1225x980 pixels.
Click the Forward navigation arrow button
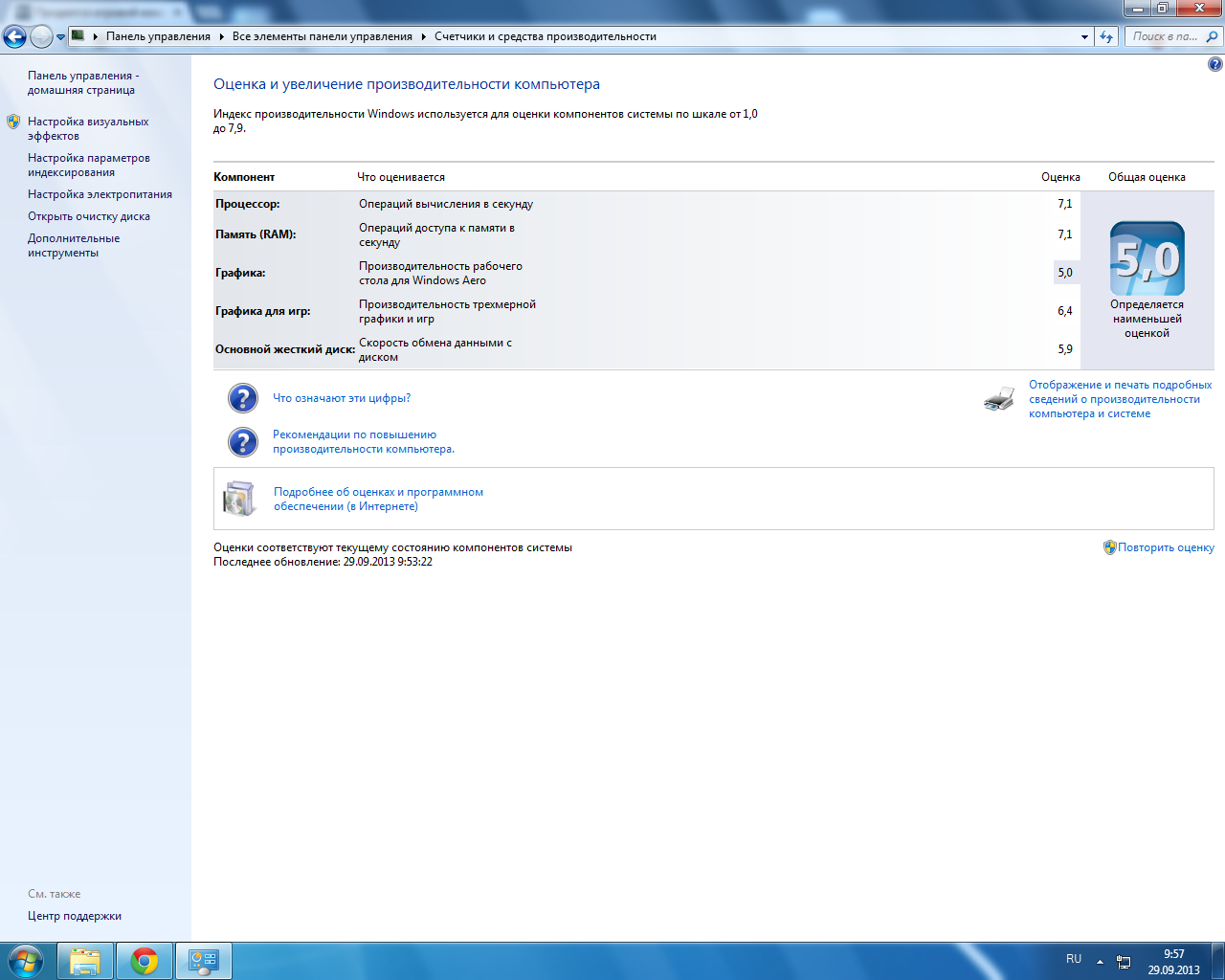(41, 36)
